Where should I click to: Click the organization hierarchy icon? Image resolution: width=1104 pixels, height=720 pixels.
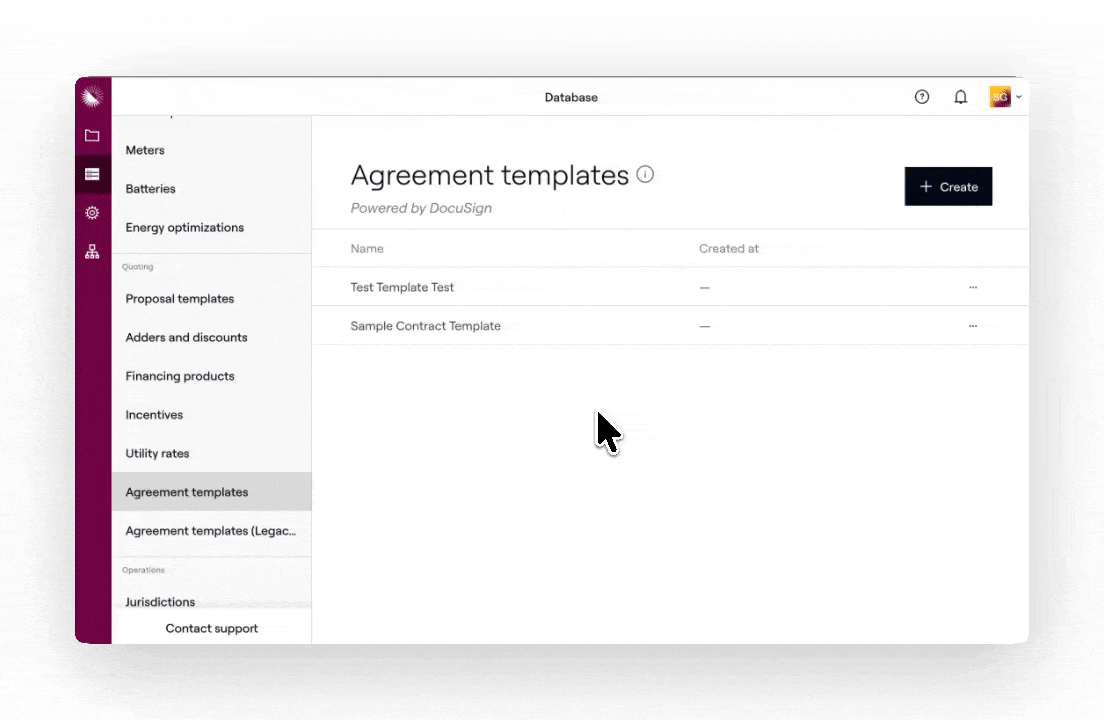[x=92, y=252]
